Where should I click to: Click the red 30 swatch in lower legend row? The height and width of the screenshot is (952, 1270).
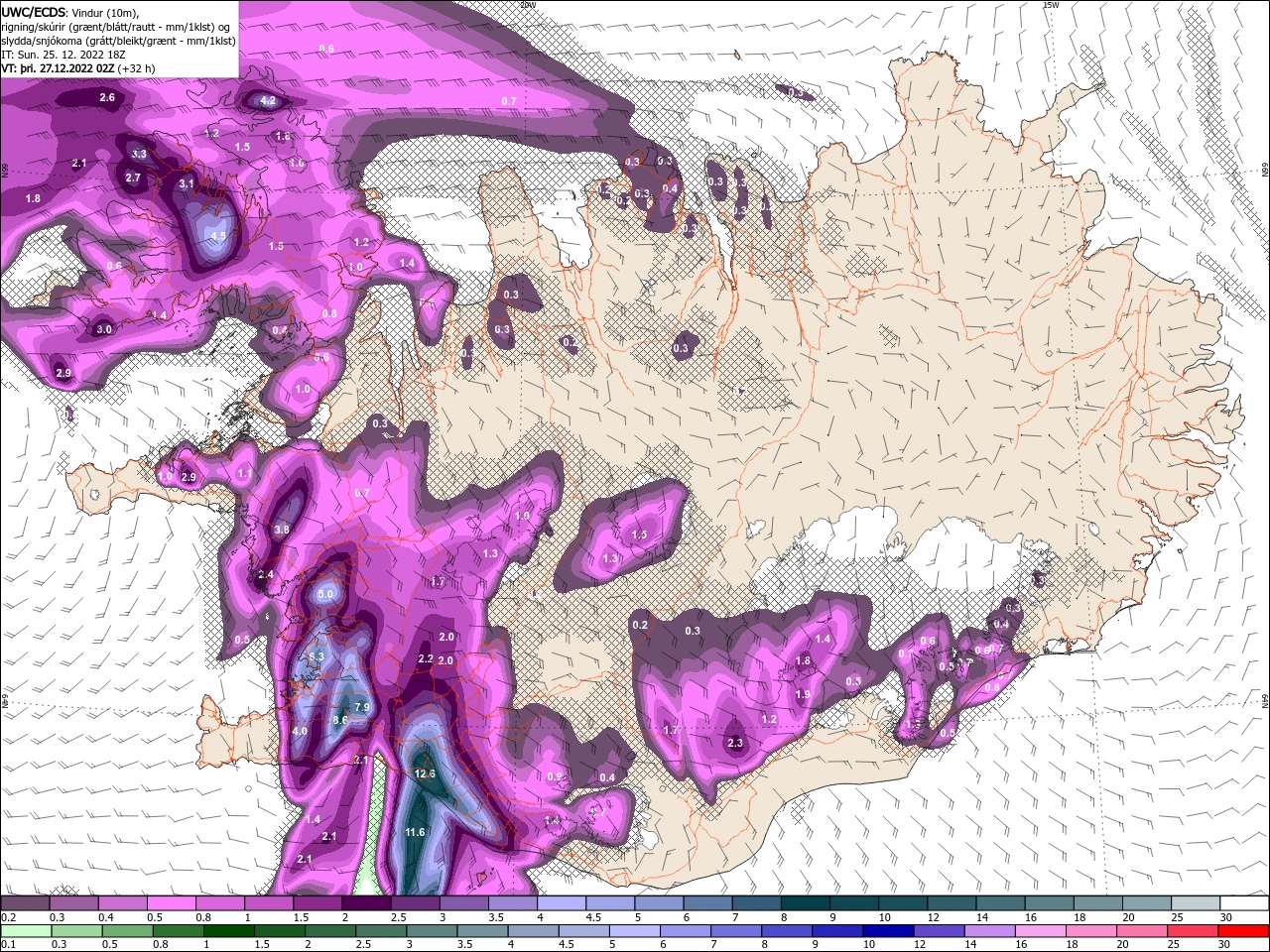click(1243, 931)
